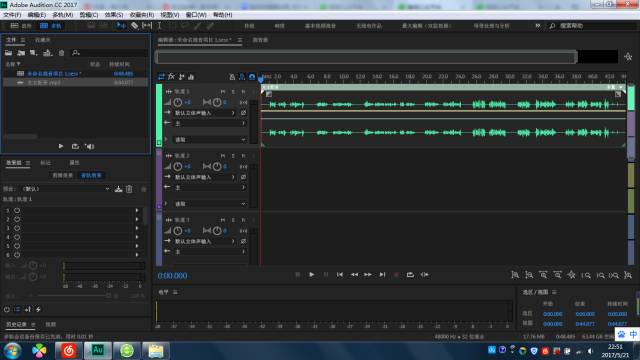
Task: Toggle loop playback in transport
Action: (x=410, y=275)
